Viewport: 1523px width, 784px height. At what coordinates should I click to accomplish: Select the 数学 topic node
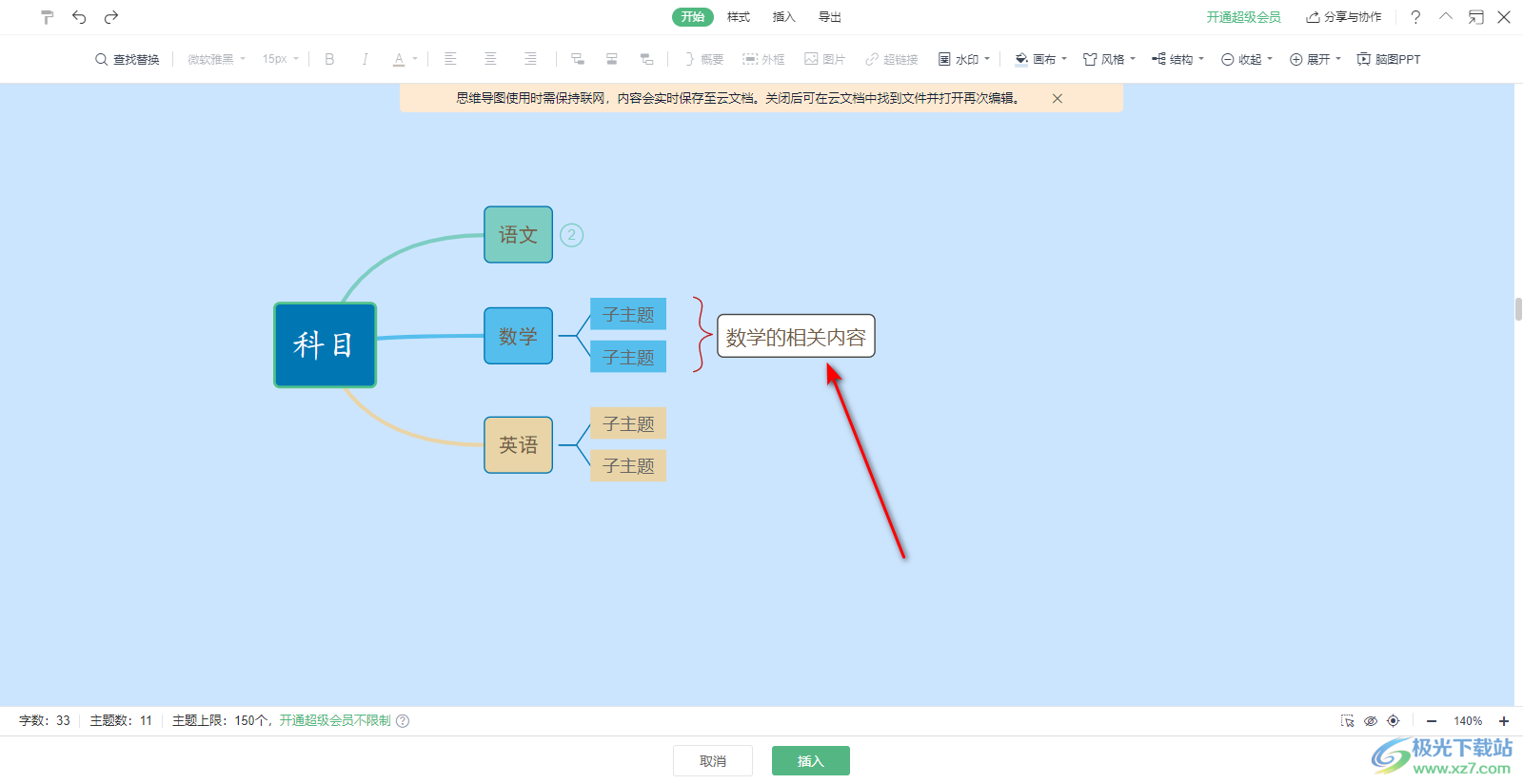click(518, 335)
